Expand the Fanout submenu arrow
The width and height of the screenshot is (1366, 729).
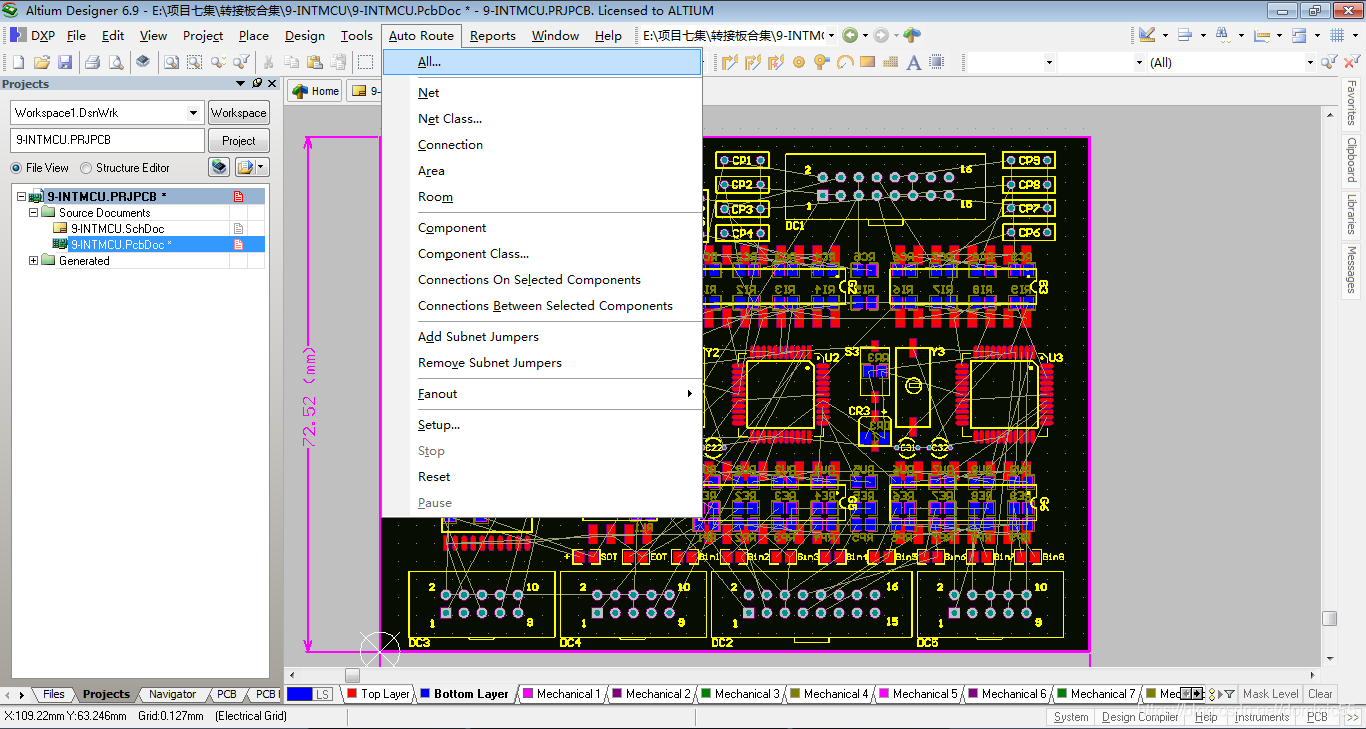click(690, 394)
